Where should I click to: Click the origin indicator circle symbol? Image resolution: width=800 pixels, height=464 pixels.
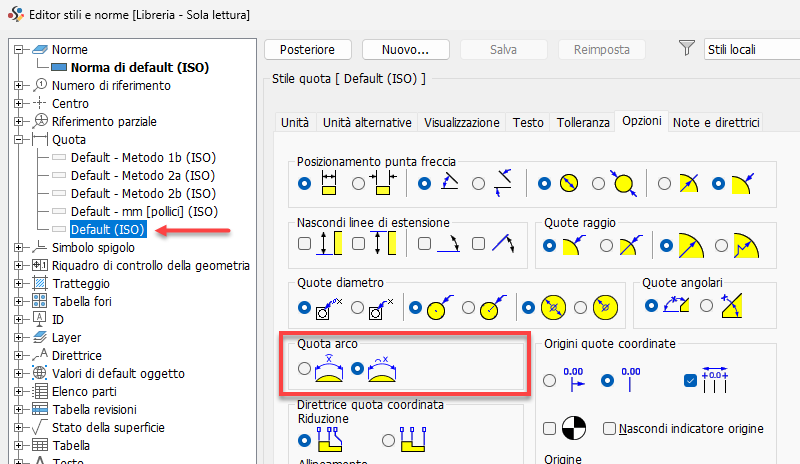pyautogui.click(x=574, y=427)
